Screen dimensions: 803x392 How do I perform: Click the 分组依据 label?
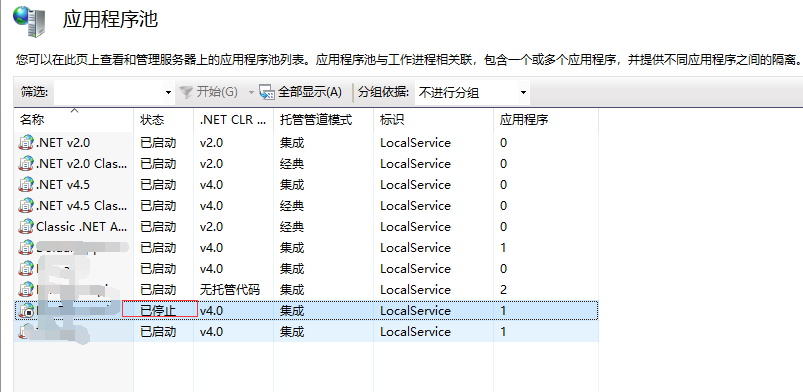click(x=384, y=92)
